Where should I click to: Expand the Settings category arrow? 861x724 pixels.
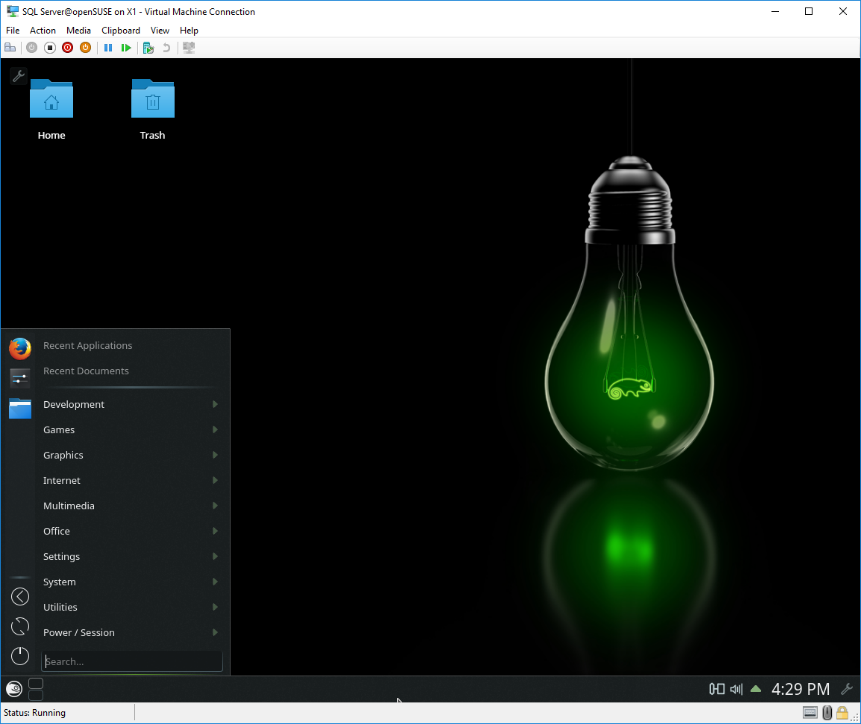pos(215,556)
